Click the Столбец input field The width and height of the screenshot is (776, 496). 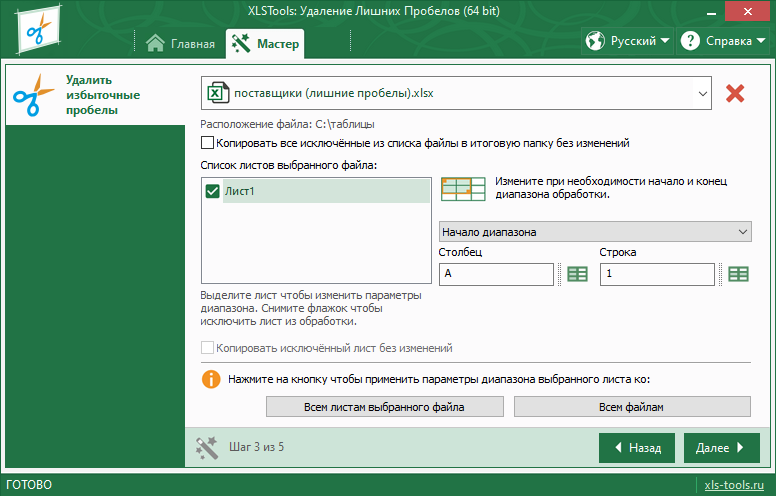(x=496, y=274)
